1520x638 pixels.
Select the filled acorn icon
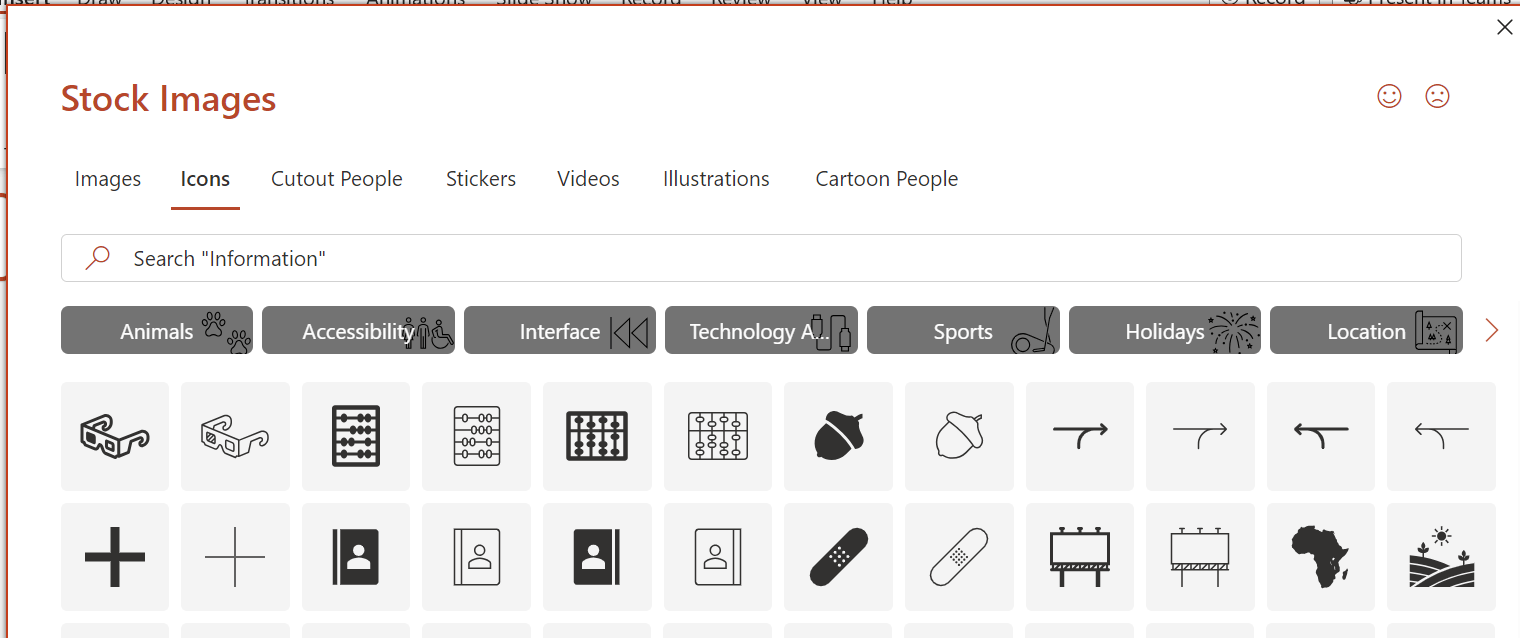point(838,436)
